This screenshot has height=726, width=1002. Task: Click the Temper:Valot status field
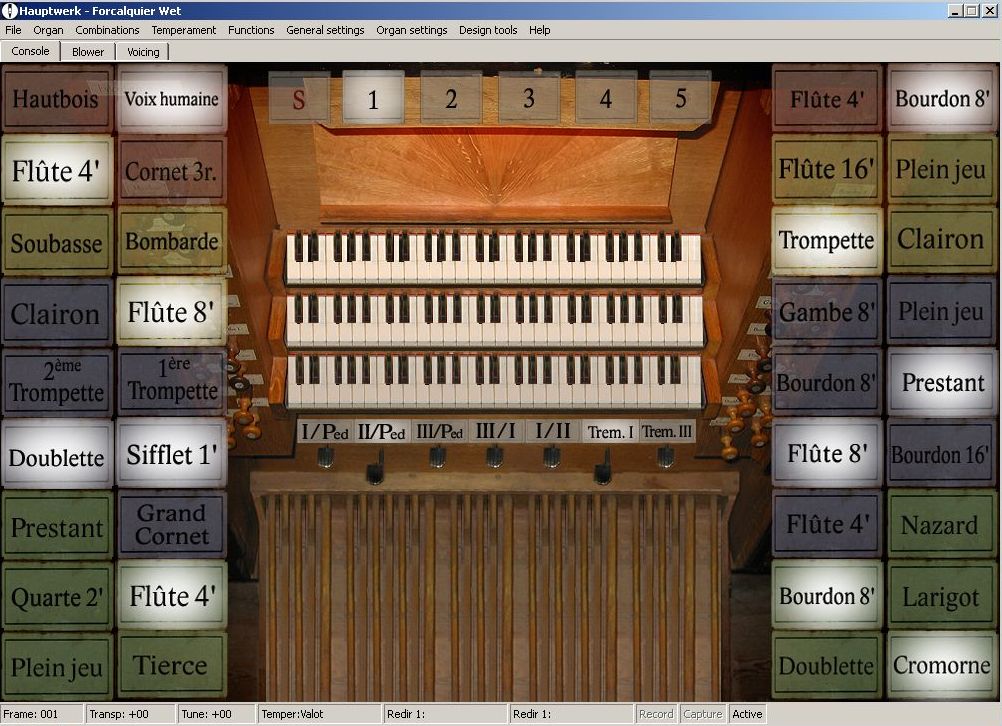(318, 714)
